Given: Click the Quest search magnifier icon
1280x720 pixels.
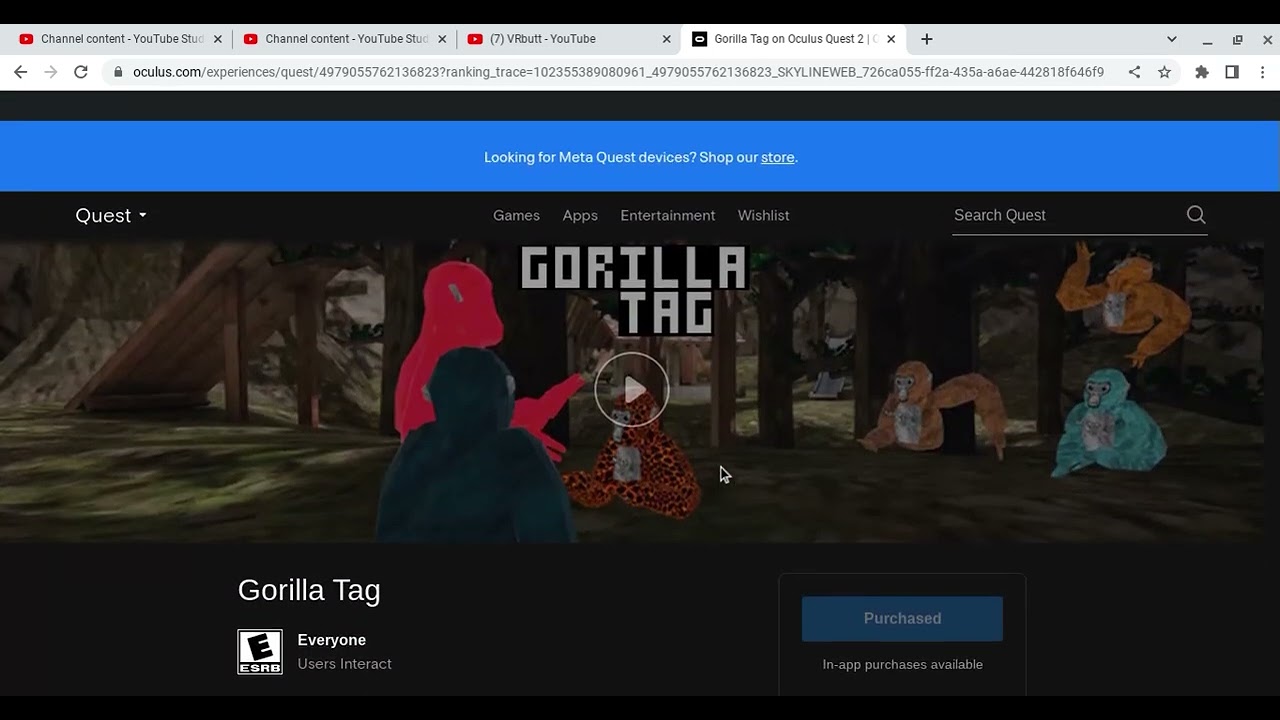Looking at the screenshot, I should [1196, 215].
